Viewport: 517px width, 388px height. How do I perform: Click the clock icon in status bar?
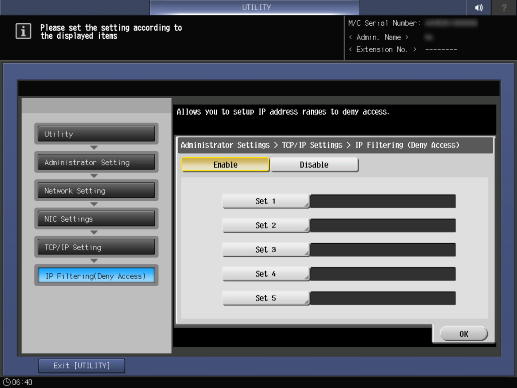[x=7, y=382]
